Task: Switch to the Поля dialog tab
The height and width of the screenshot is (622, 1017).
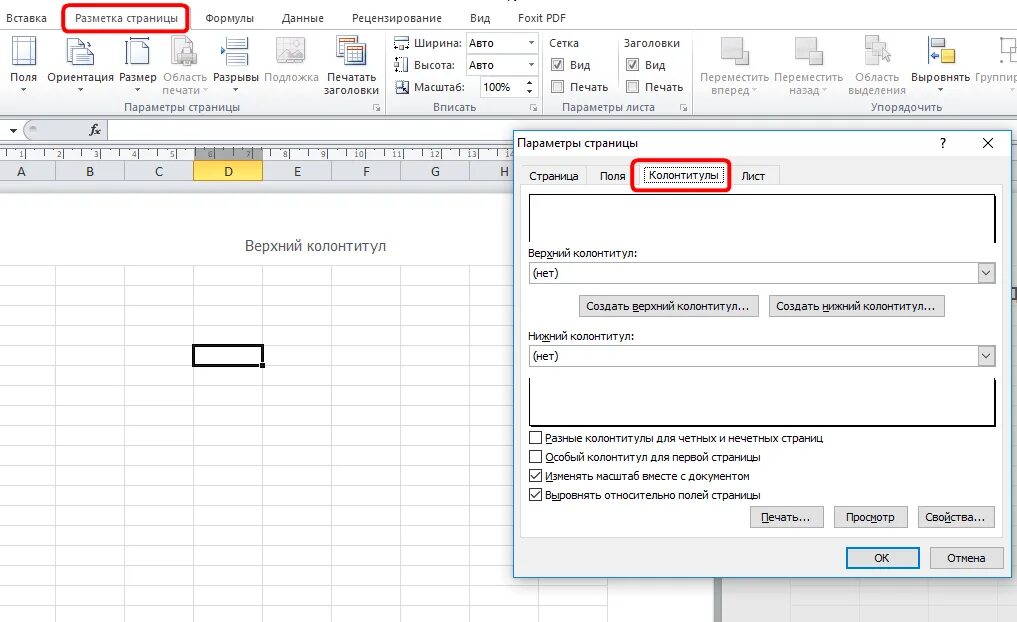Action: pos(612,176)
